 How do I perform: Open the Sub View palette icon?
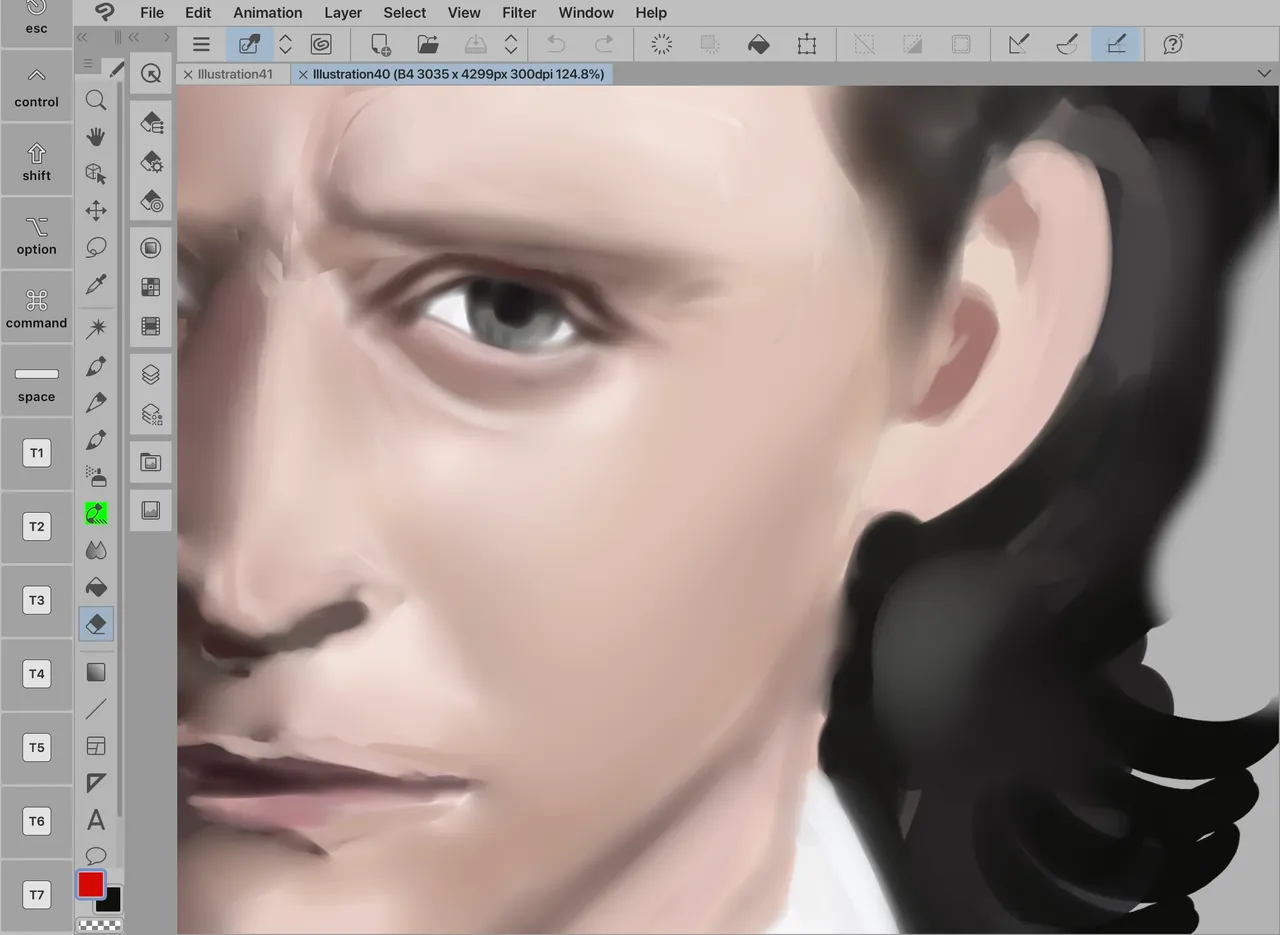click(x=151, y=510)
